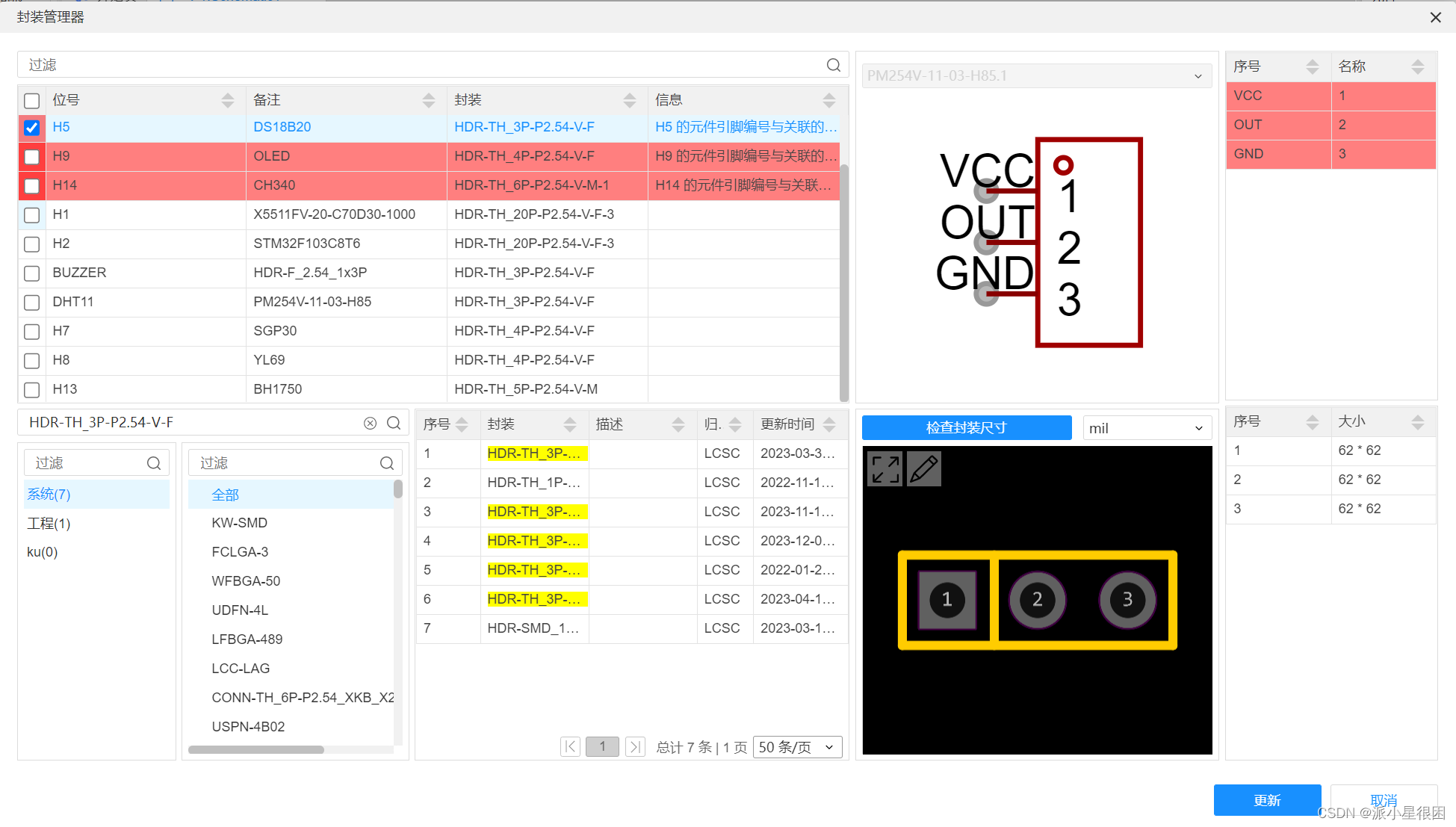Click the fullscreen expand icon in footprint preview
Screen dimensions: 1456x827
(885, 469)
